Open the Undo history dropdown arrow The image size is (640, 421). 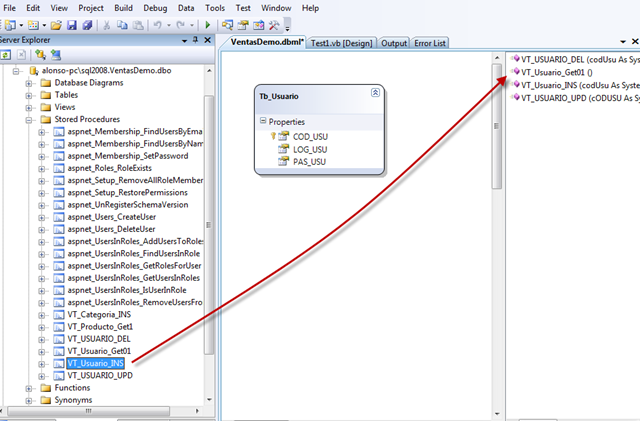pos(169,26)
